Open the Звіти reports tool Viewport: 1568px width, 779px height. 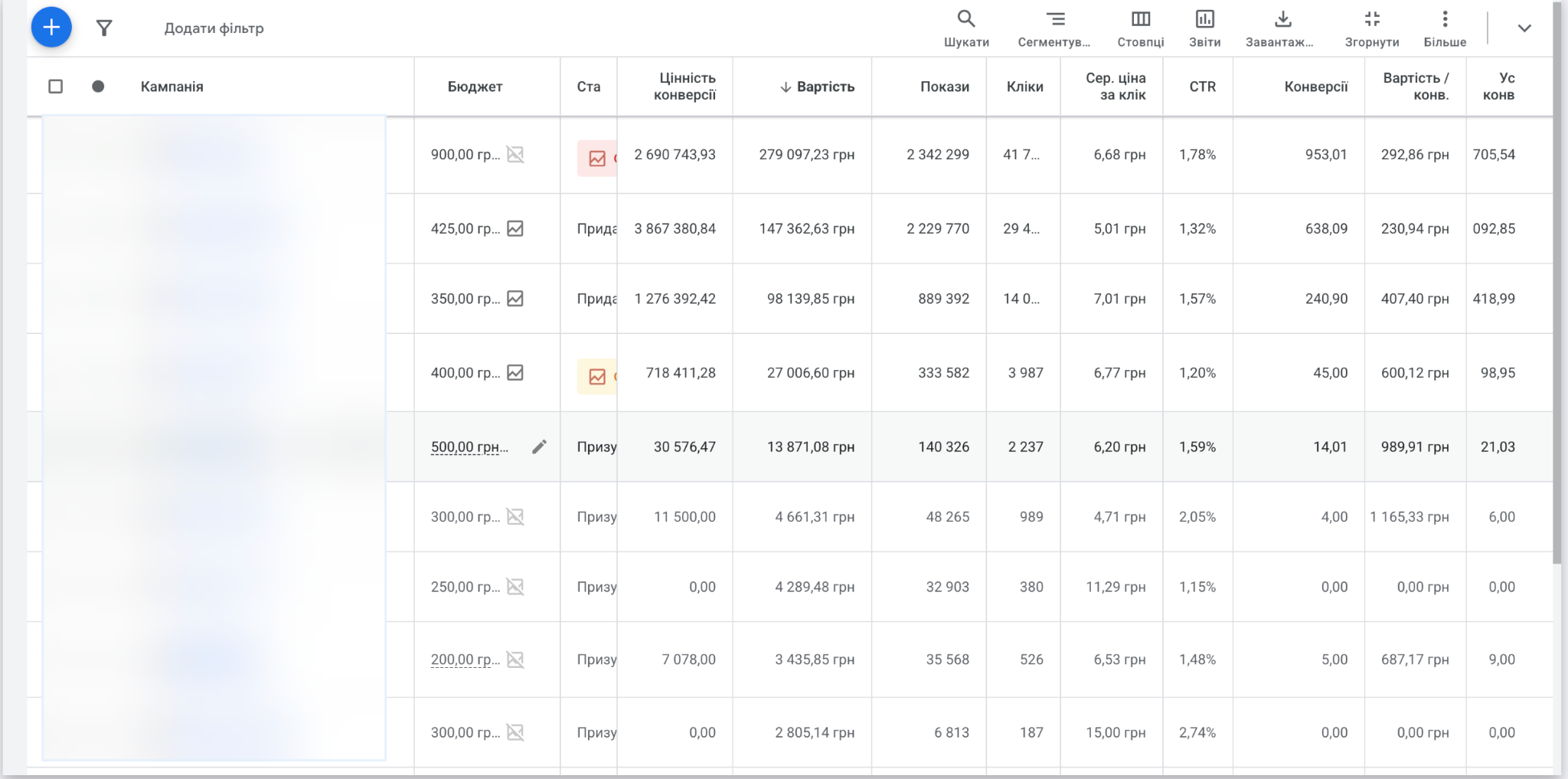1204,28
